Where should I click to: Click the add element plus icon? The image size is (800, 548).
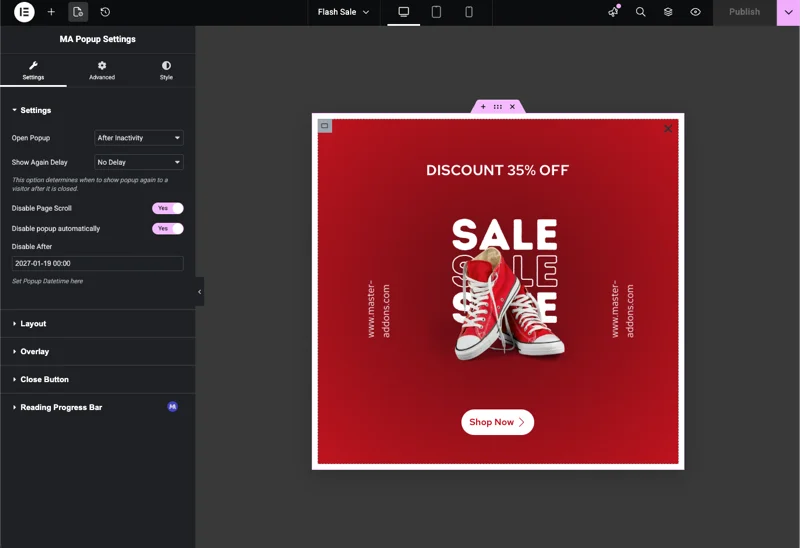(51, 12)
